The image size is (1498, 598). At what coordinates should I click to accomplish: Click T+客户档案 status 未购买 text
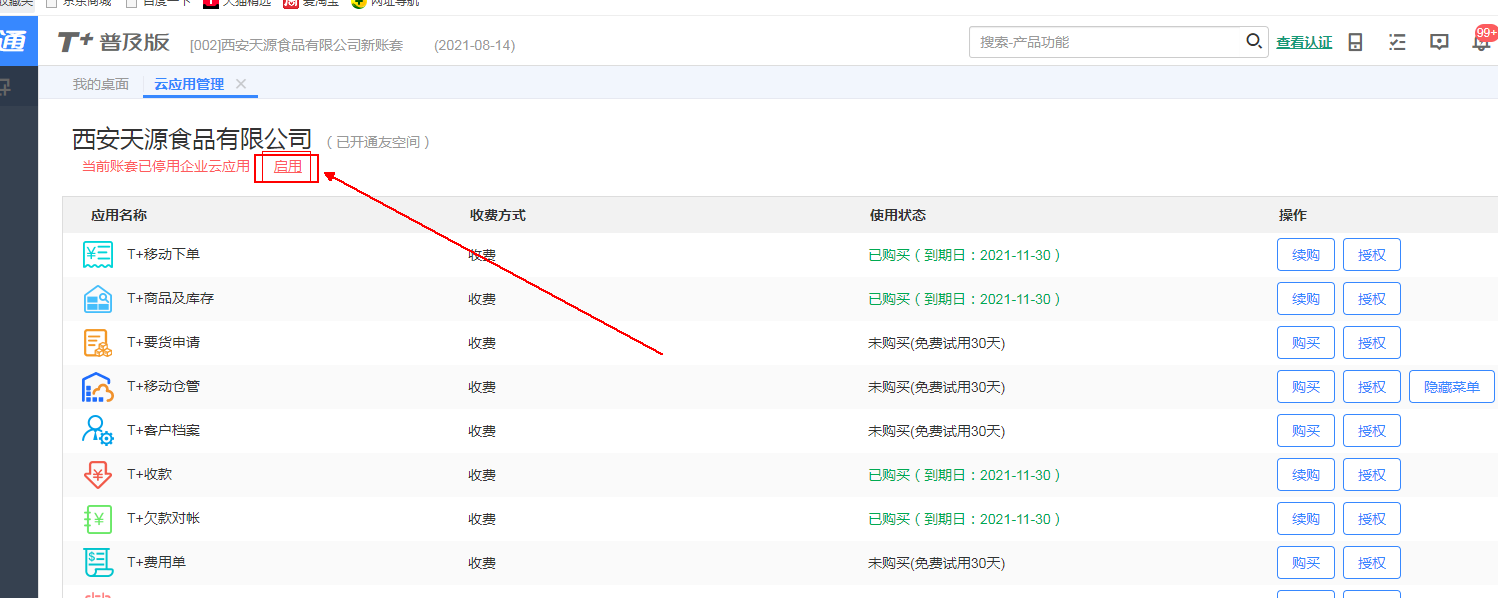[x=937, y=431]
